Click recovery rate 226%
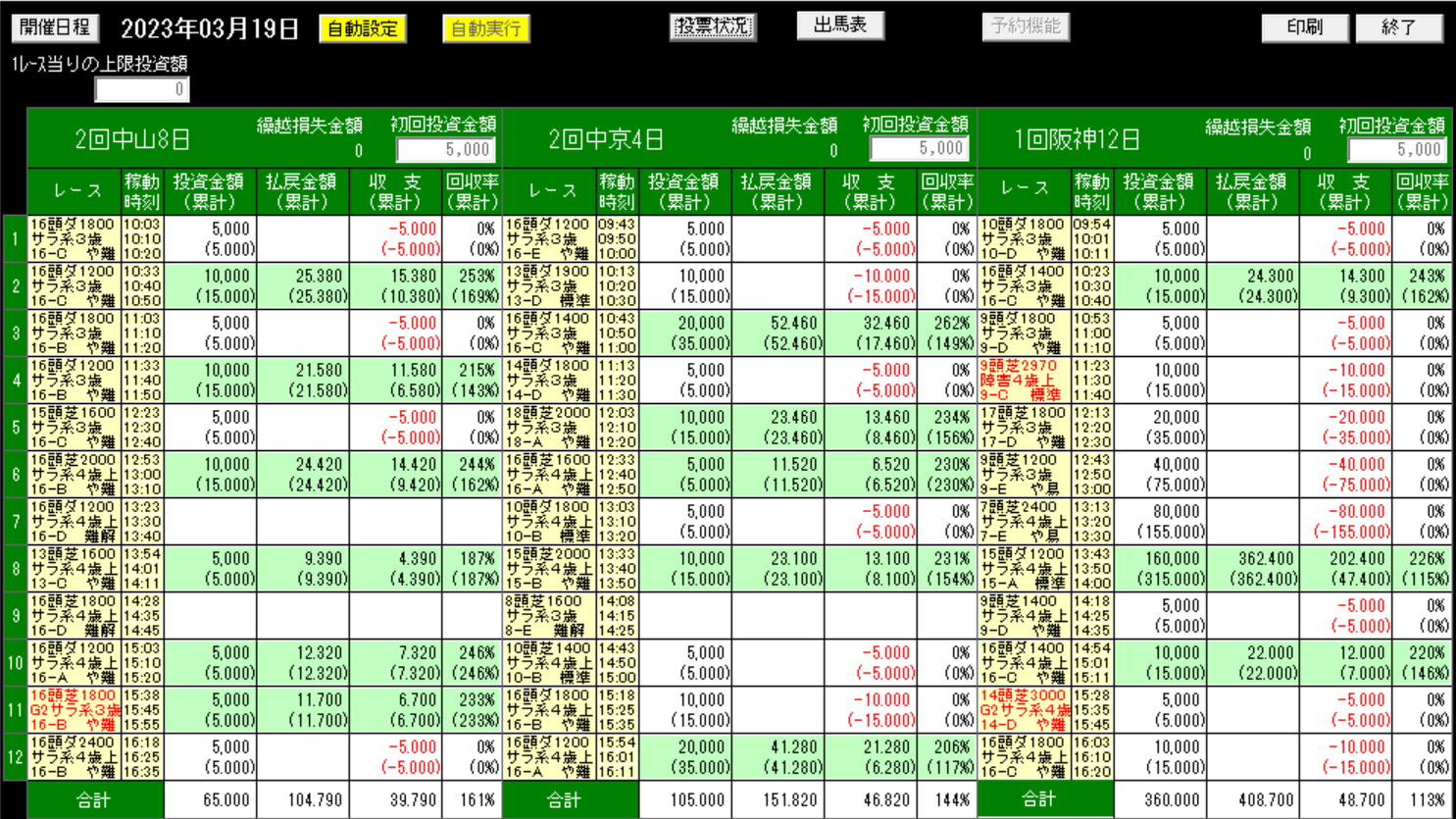 tap(1428, 559)
